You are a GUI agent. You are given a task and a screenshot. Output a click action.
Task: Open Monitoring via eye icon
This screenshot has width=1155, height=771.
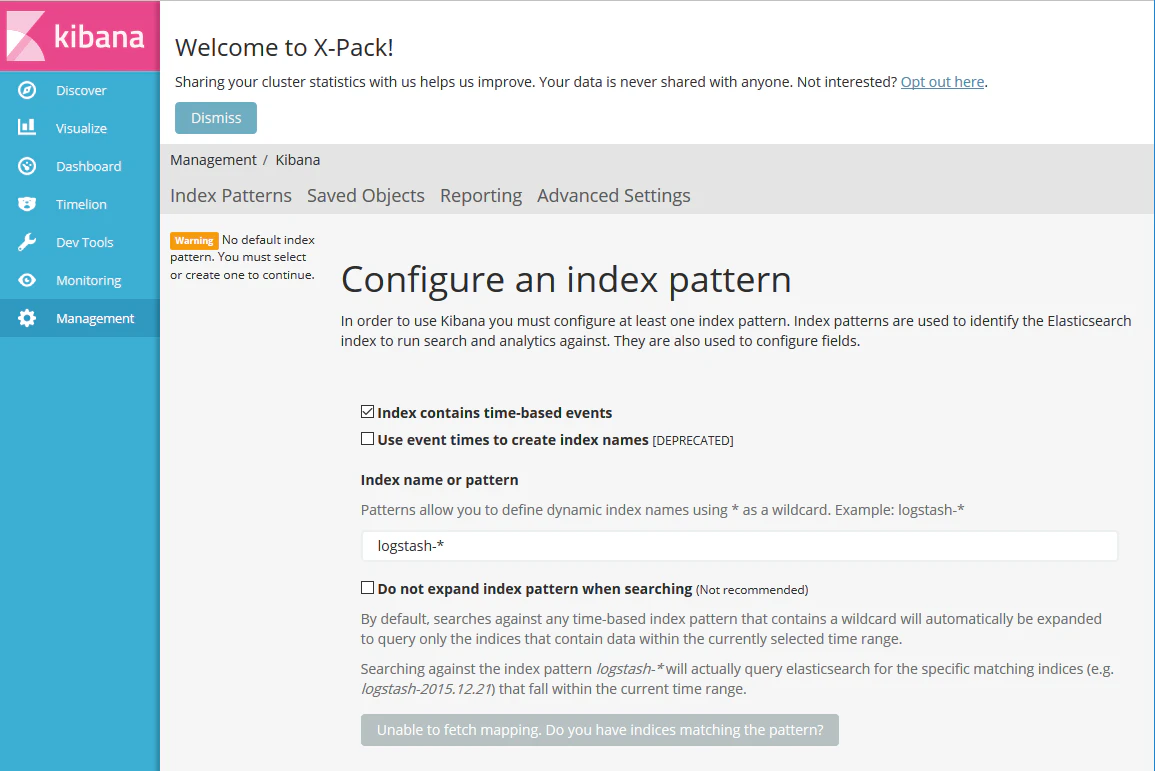(x=27, y=280)
